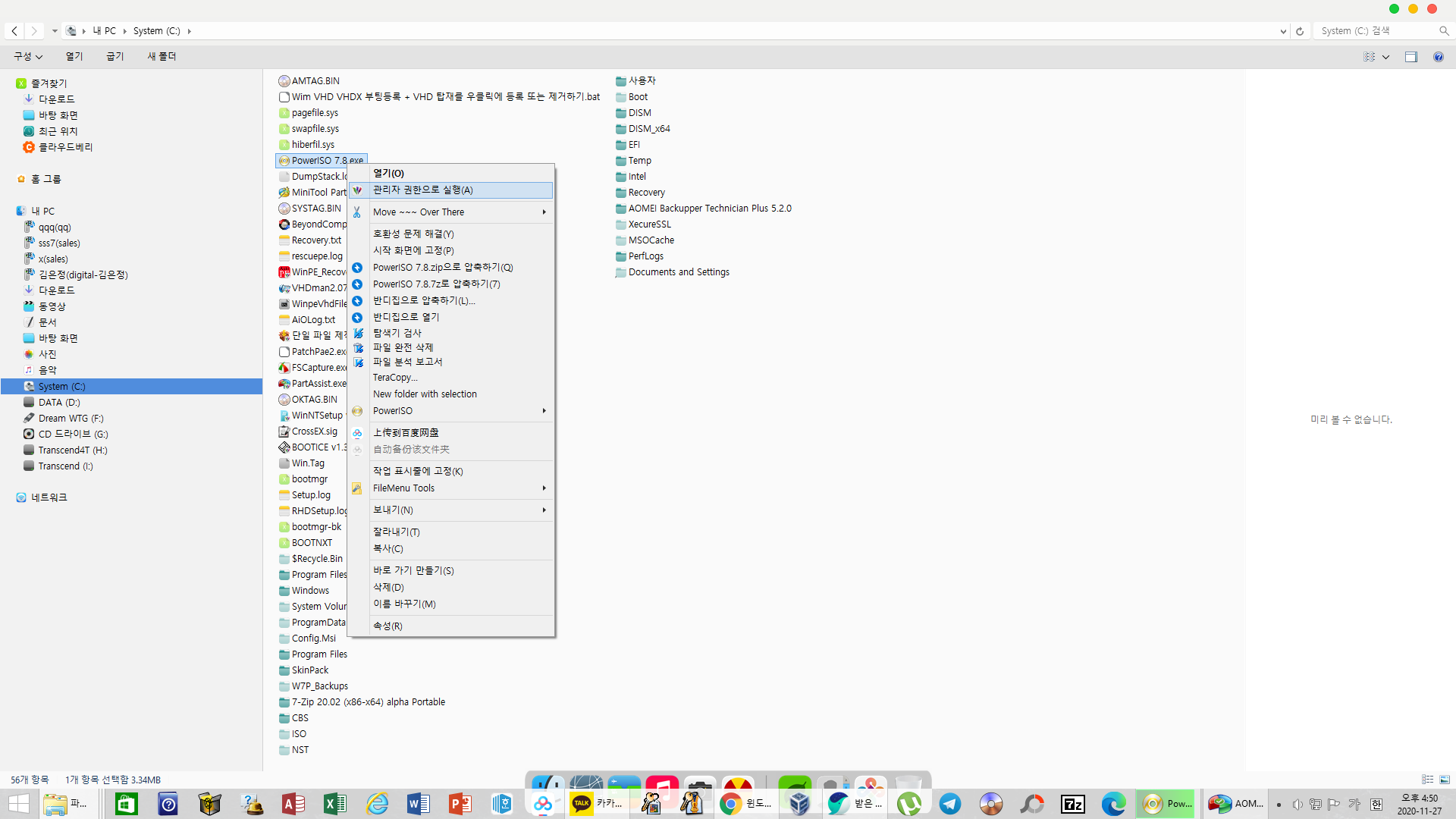
Task: Click the search magnifier icon
Action: click(x=1444, y=31)
